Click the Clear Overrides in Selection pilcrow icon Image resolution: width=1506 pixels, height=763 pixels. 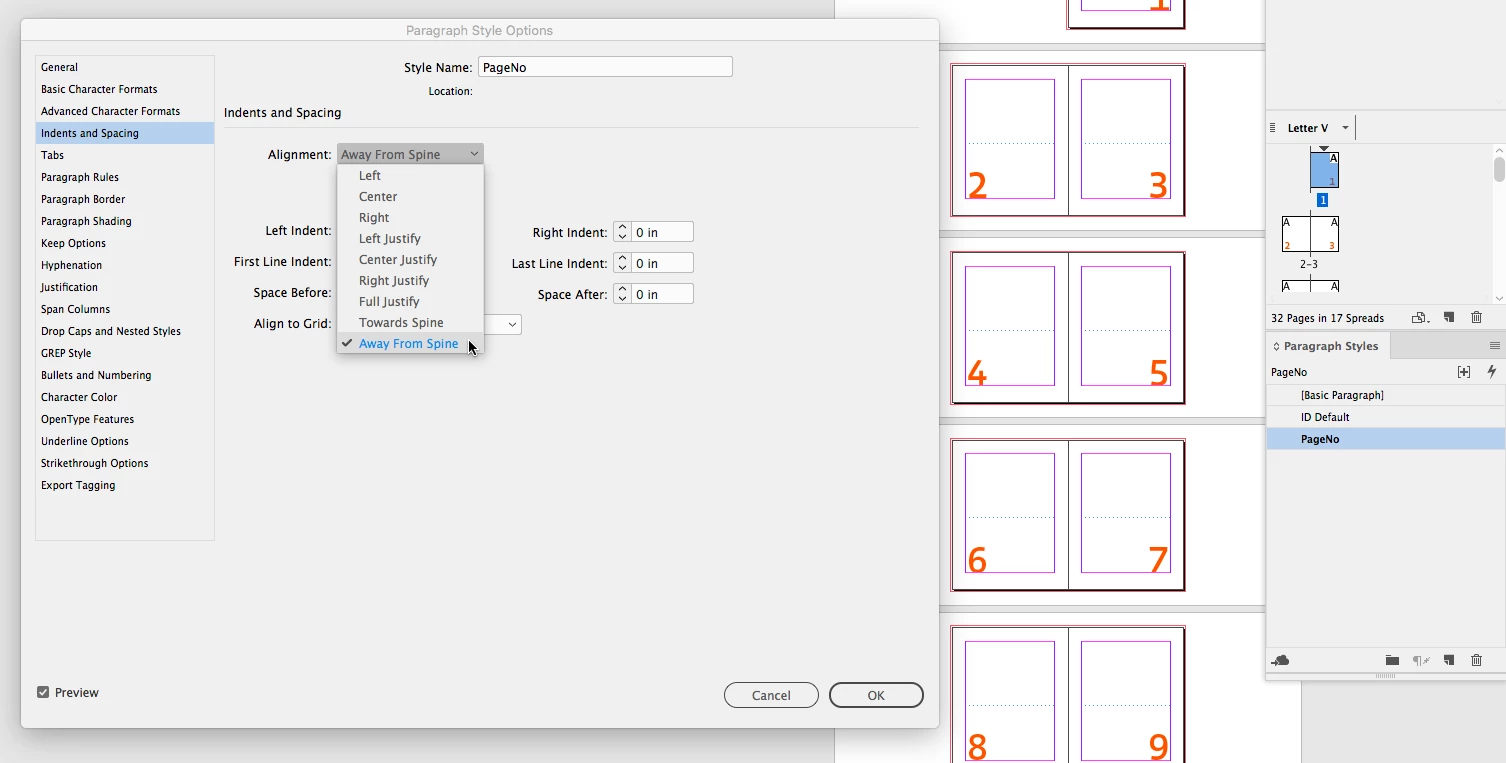1420,661
